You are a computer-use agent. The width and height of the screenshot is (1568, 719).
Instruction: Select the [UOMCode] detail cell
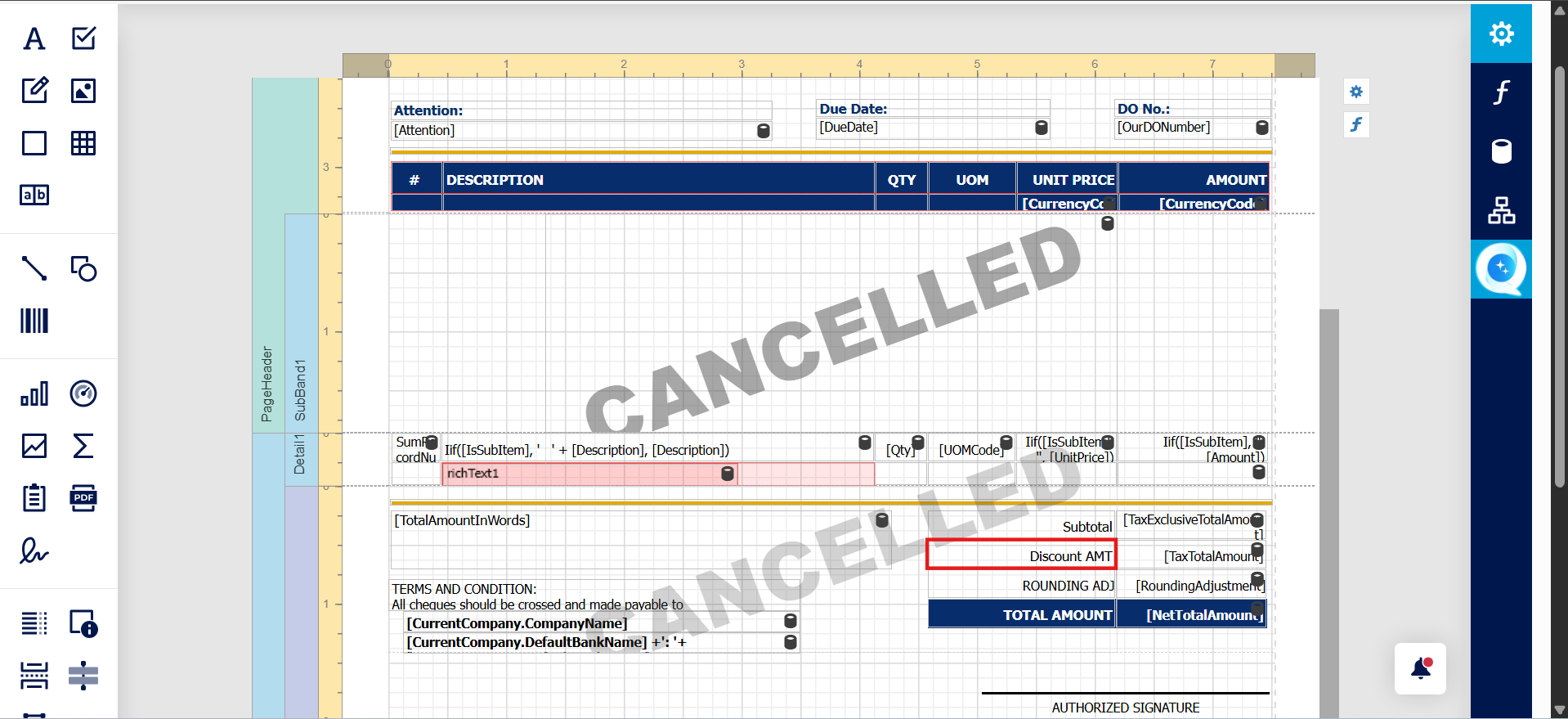point(972,450)
